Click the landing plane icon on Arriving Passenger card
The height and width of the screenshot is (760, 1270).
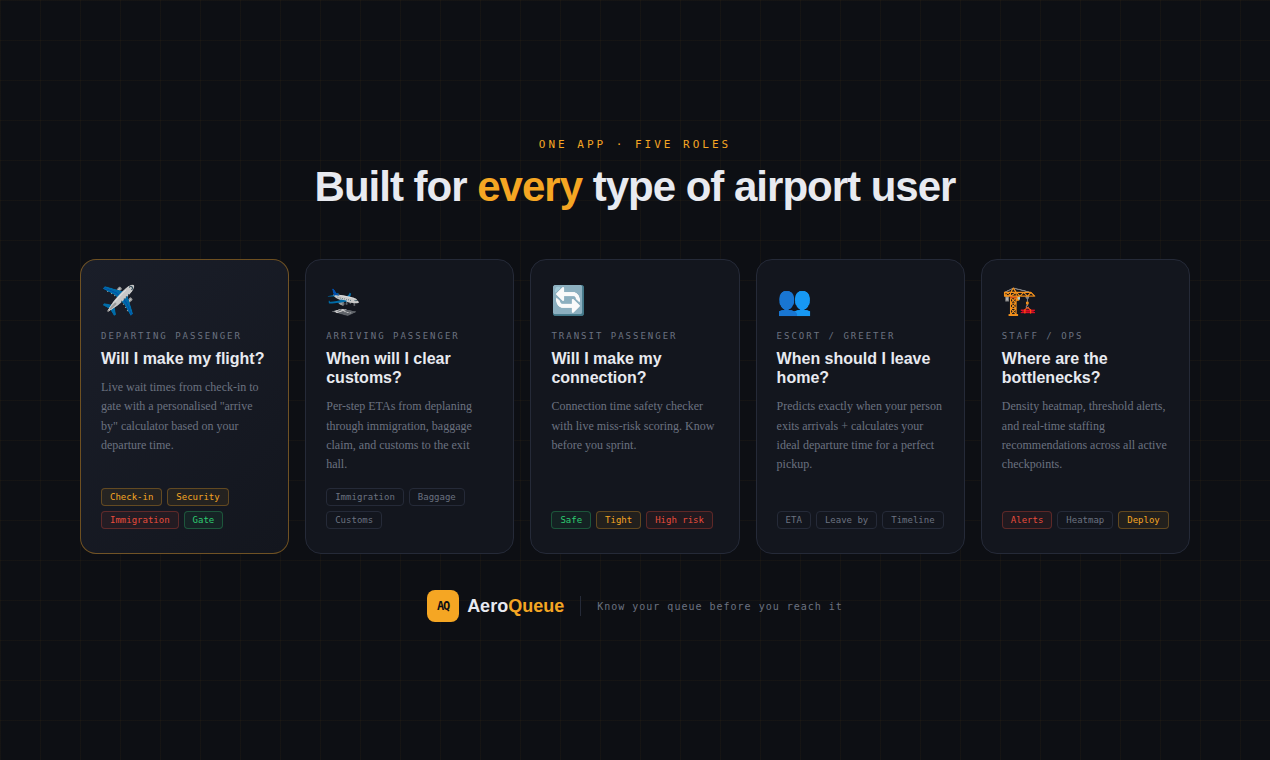(x=343, y=300)
